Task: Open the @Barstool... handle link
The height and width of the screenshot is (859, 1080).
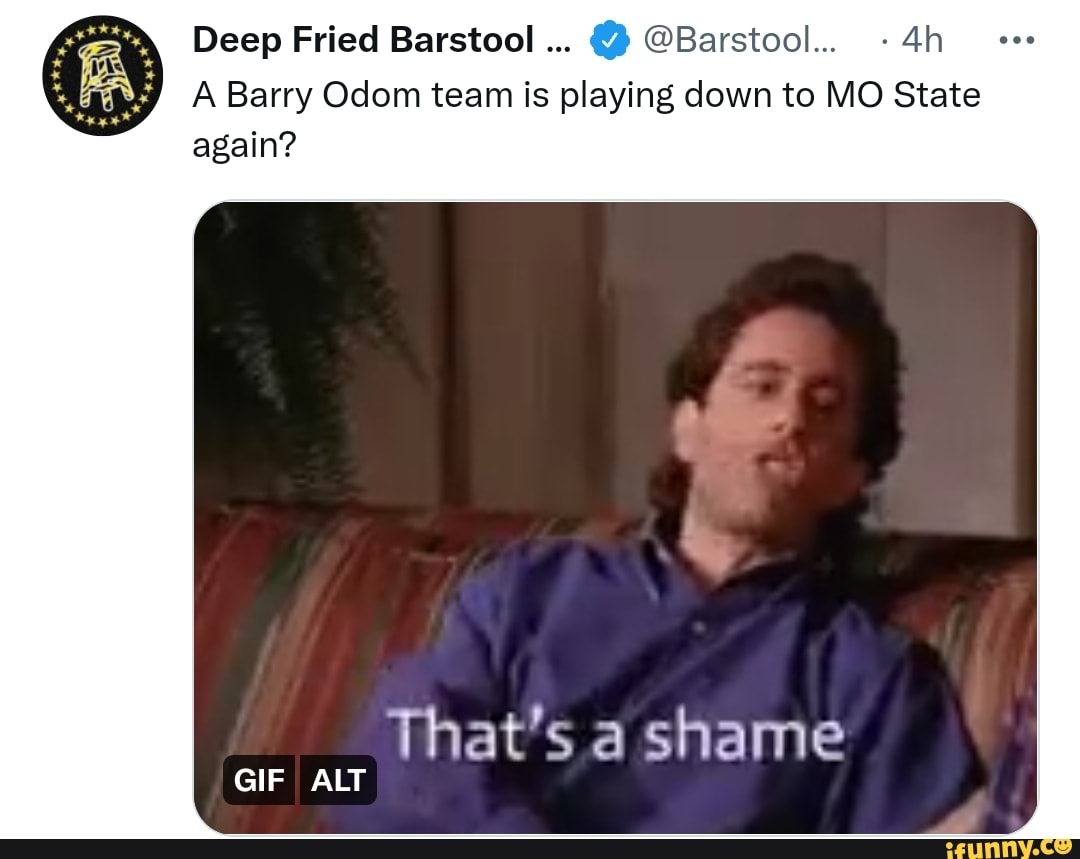Action: coord(740,39)
